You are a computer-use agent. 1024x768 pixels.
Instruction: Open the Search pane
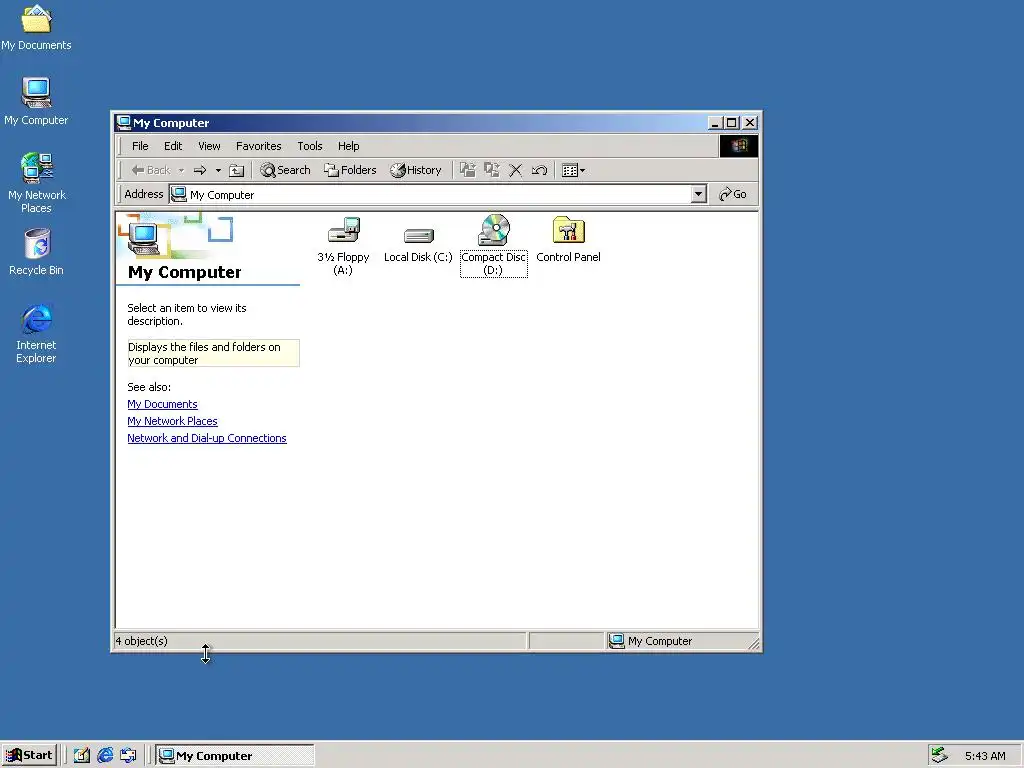(285, 170)
